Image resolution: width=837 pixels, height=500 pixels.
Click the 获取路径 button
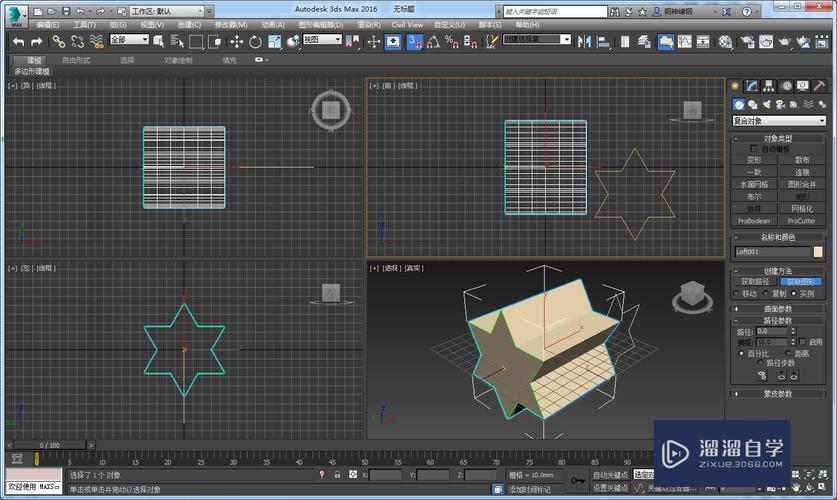755,282
